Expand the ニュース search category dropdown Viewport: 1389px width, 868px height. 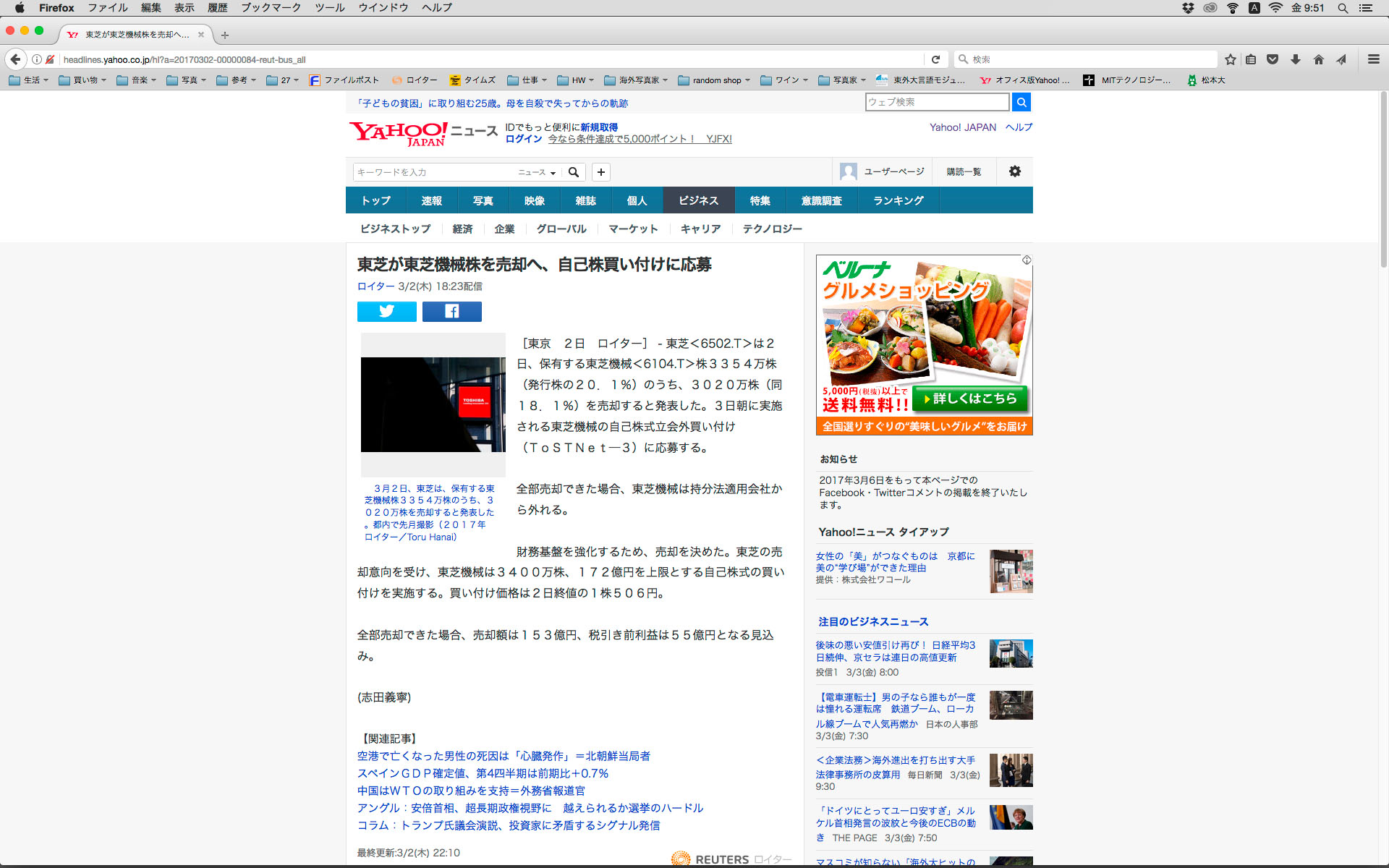click(537, 172)
